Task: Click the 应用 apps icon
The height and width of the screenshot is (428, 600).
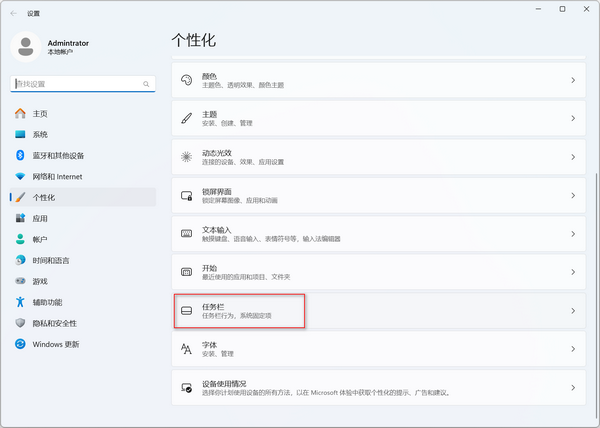Action: (20, 218)
